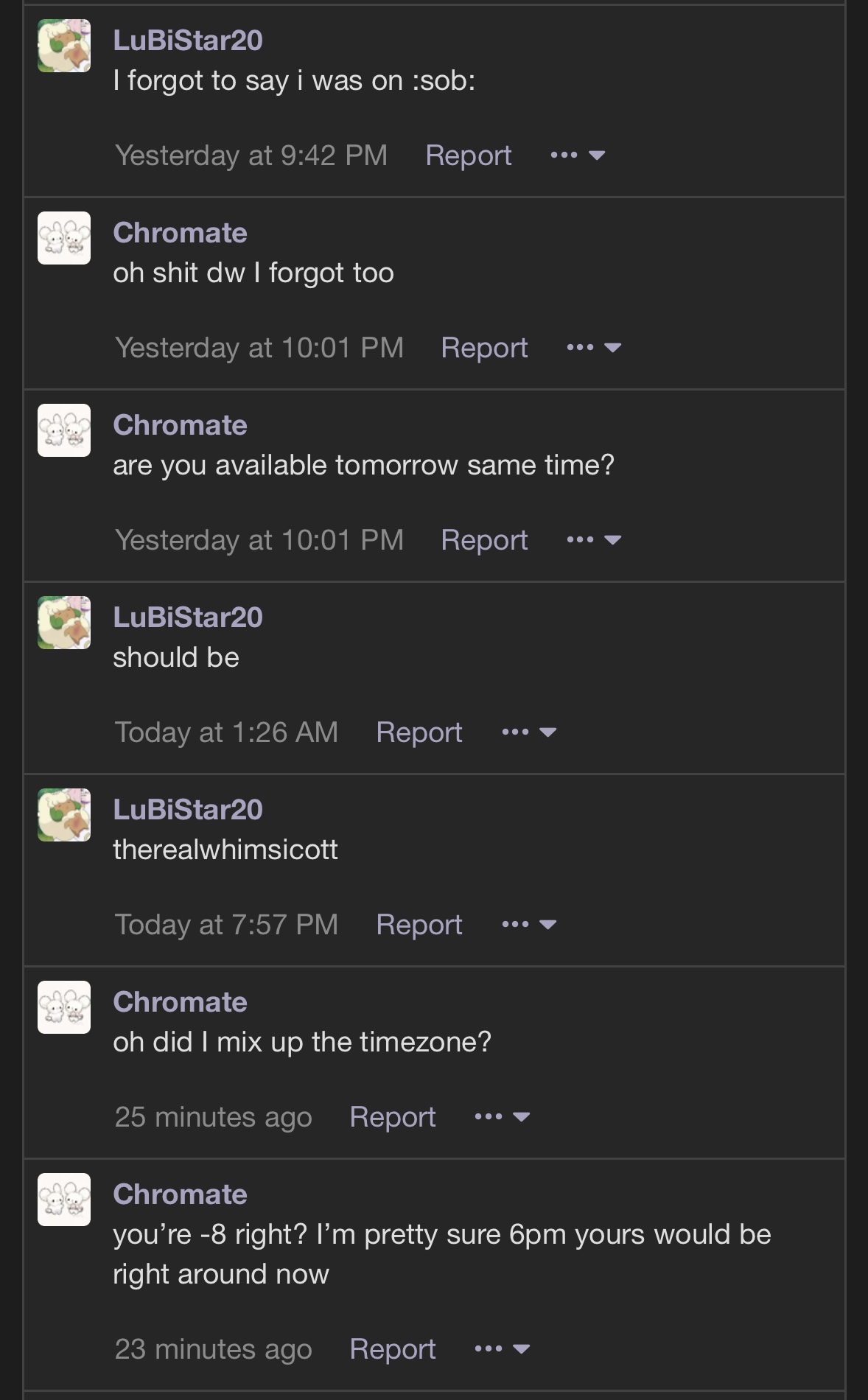Click the 'Today at 1:26 AM' timestamp

tap(226, 732)
